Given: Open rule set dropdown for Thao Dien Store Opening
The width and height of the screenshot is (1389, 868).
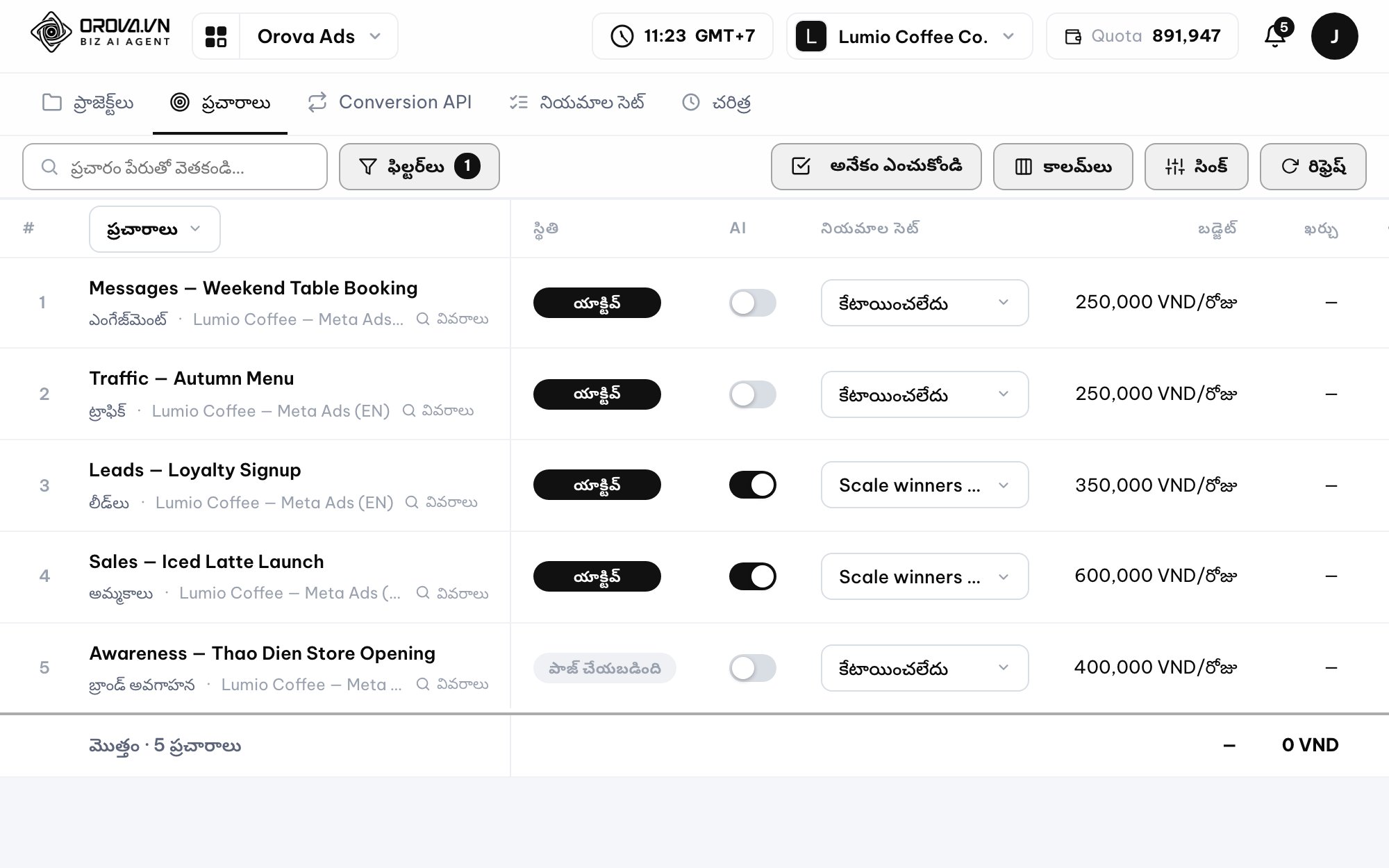Looking at the screenshot, I should click(924, 668).
